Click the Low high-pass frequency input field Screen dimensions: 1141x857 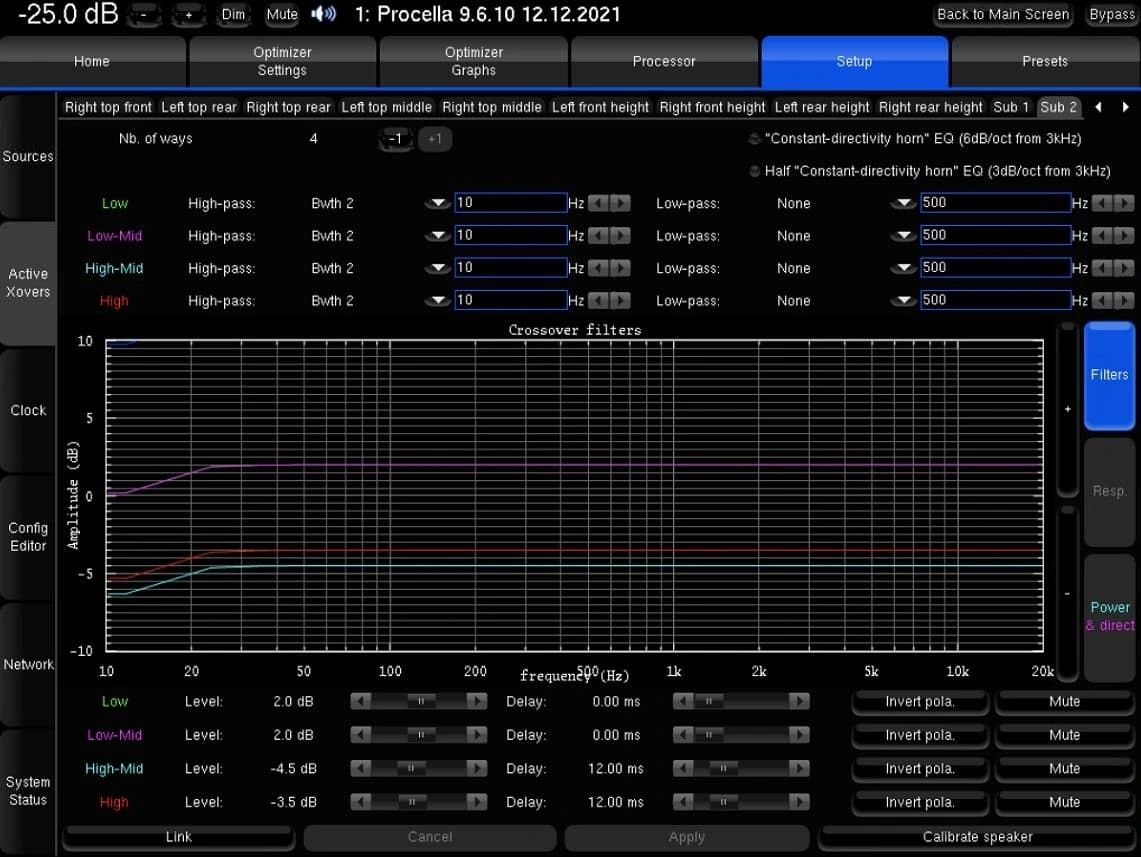click(x=510, y=202)
